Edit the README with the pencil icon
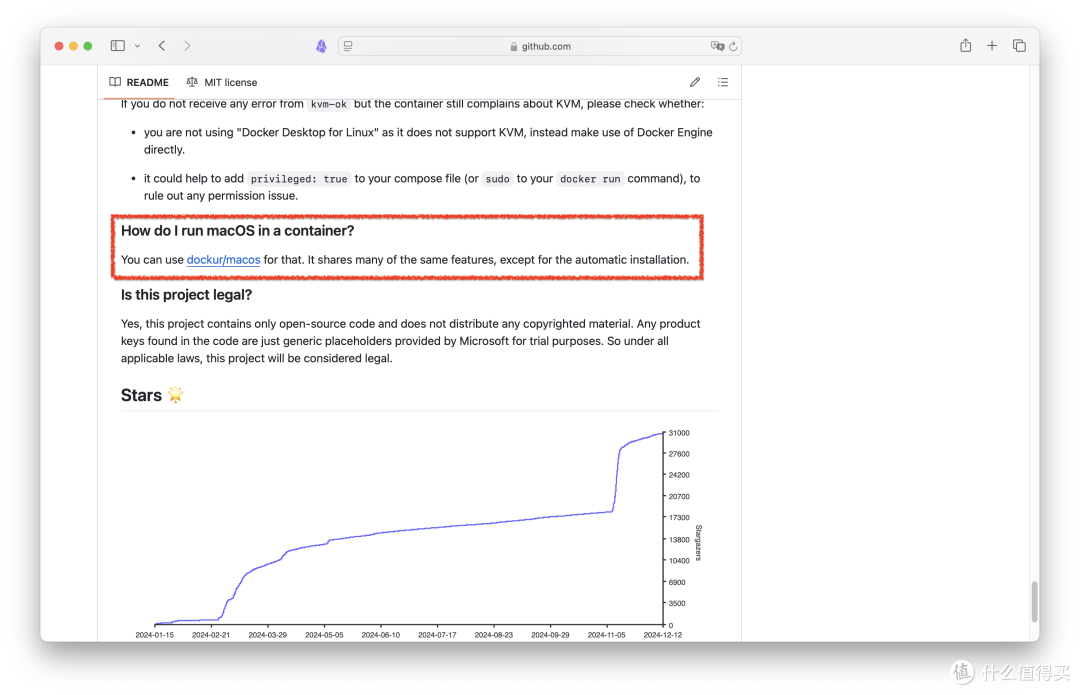Screen dimensions: 1080x695 click(694, 82)
